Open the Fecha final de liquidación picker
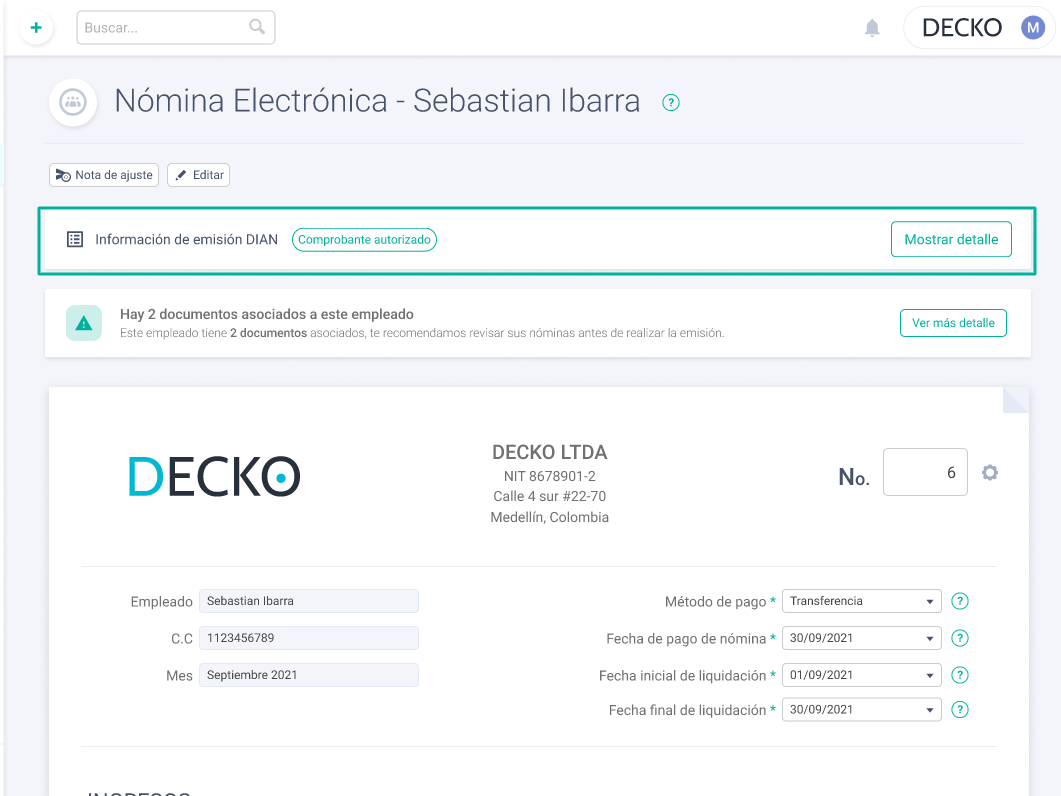 coord(861,710)
